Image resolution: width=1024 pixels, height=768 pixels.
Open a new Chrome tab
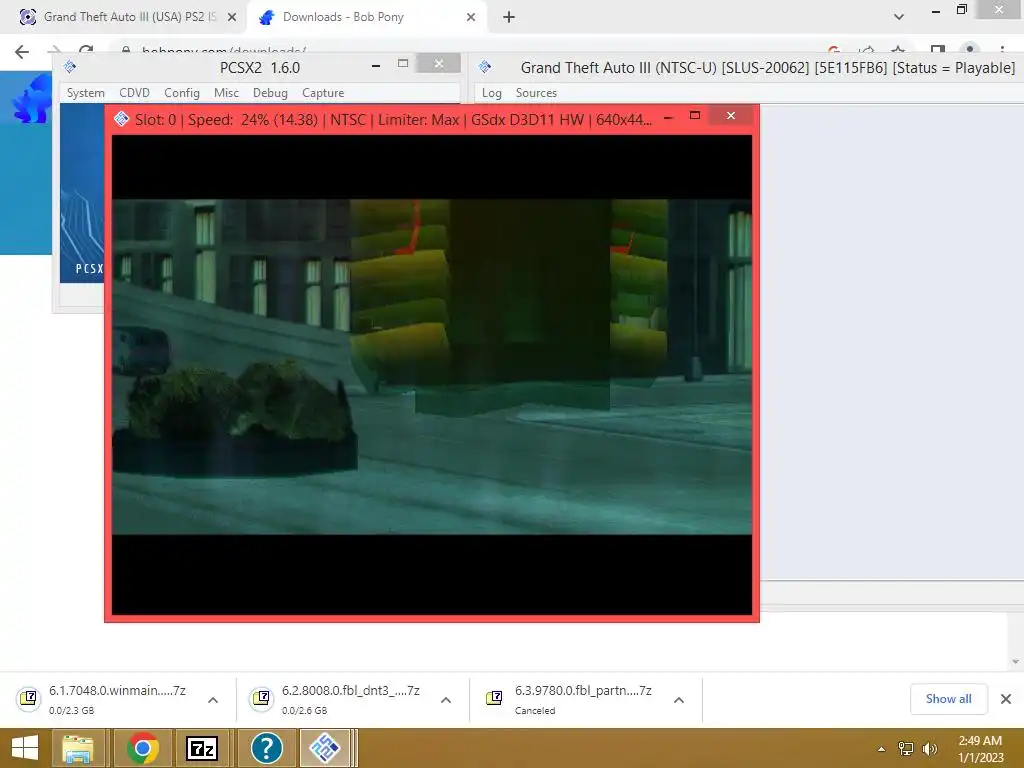tap(509, 17)
